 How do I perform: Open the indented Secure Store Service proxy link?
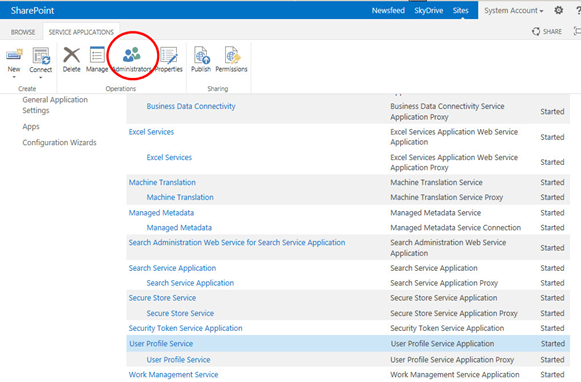(x=180, y=313)
